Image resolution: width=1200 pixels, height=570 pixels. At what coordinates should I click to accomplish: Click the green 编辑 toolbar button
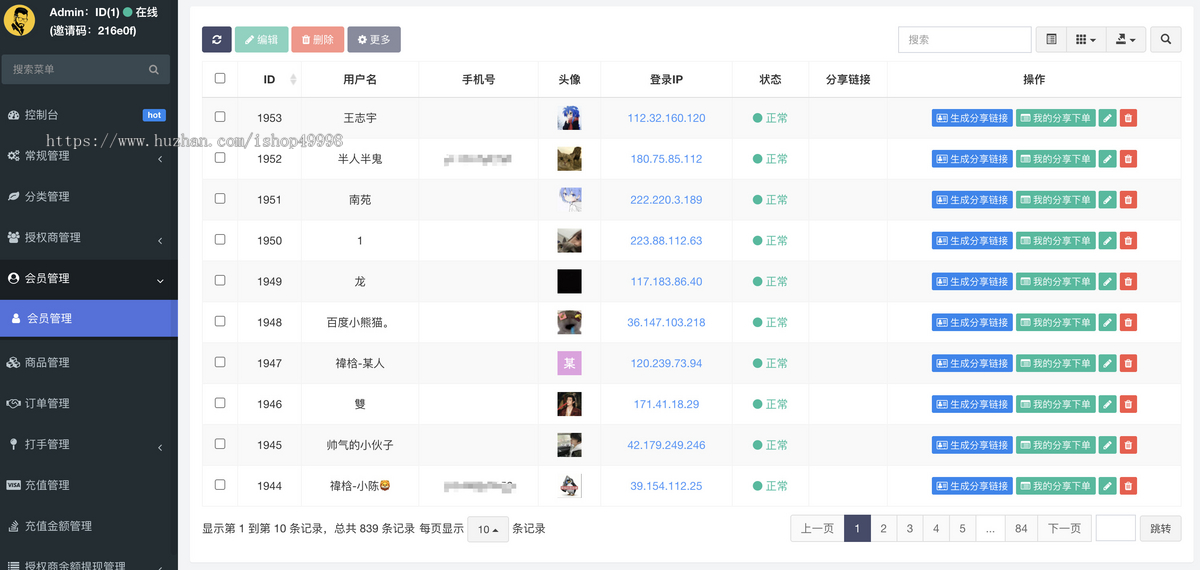262,39
